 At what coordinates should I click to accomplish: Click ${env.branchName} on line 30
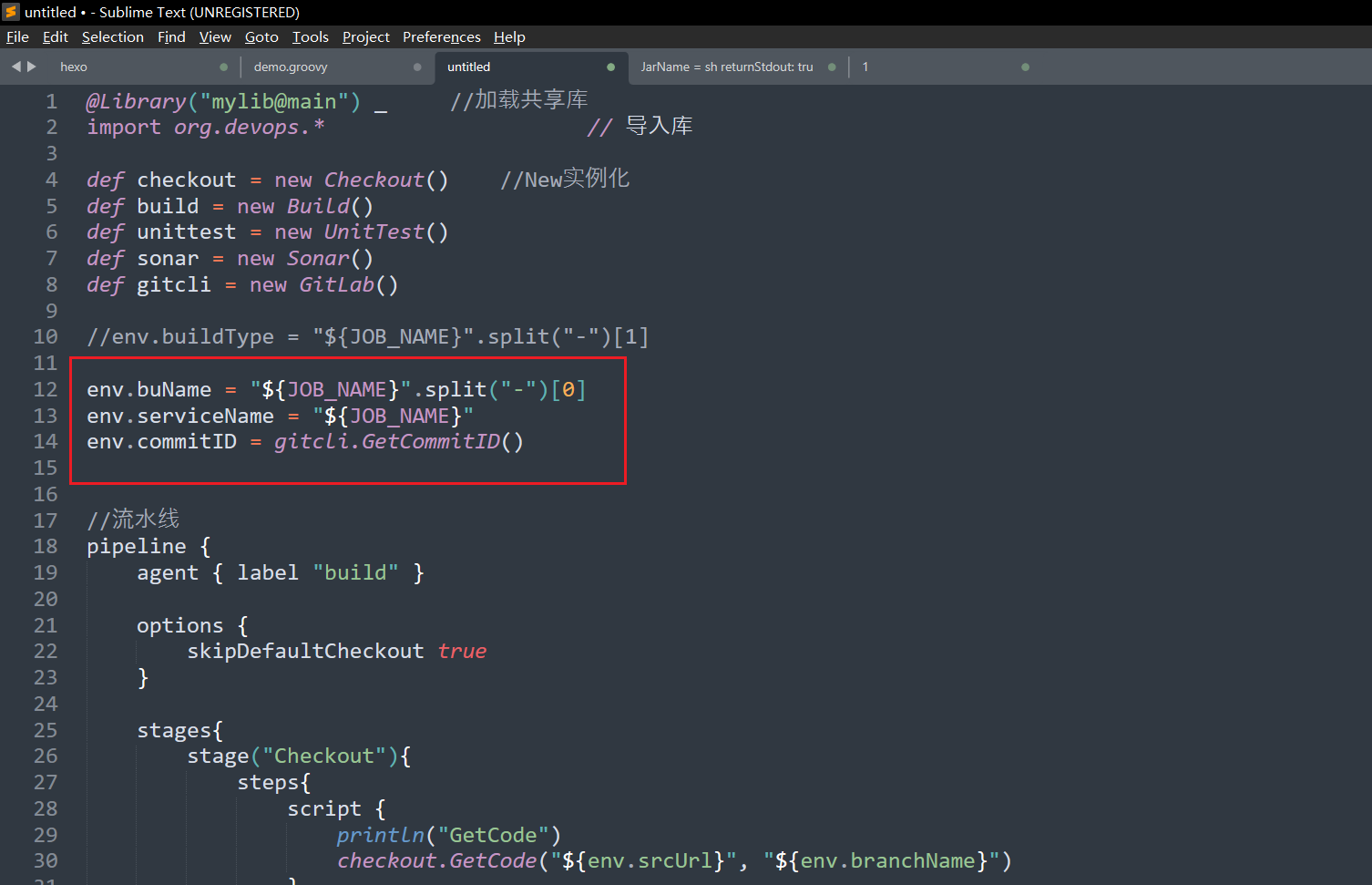coord(887,861)
